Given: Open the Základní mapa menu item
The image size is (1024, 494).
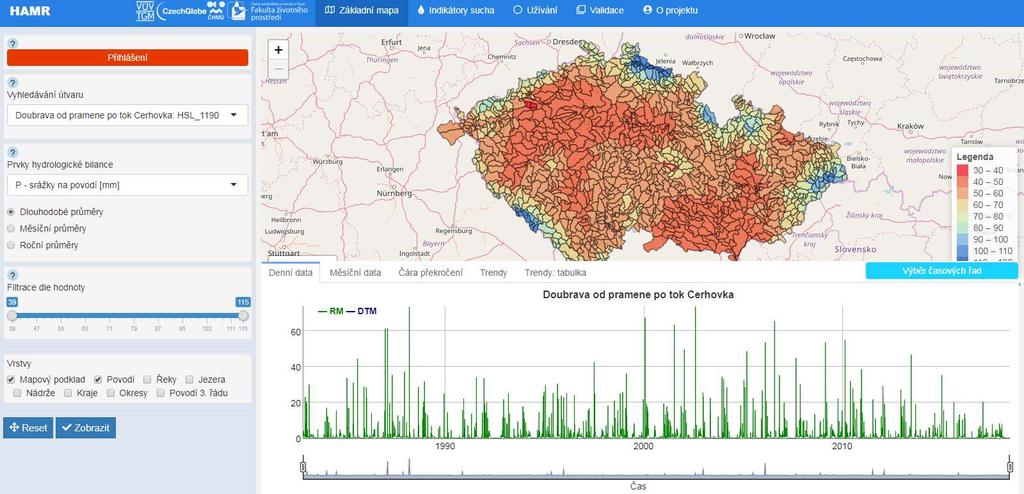Looking at the screenshot, I should pos(362,10).
